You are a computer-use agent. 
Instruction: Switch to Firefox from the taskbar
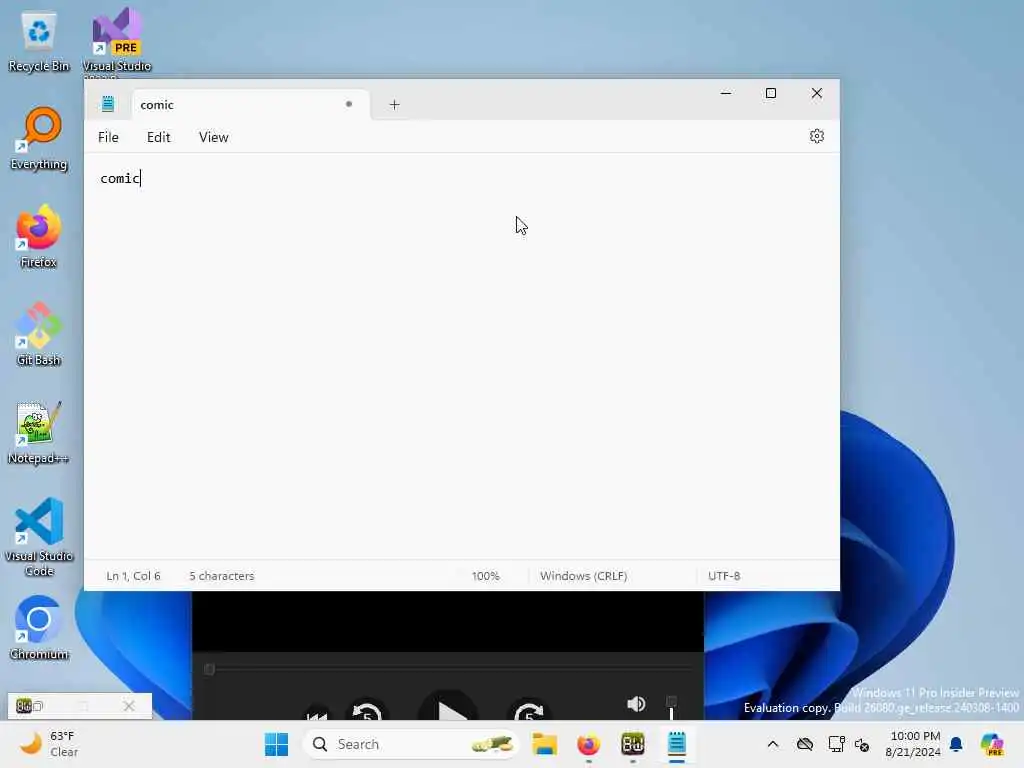588,744
